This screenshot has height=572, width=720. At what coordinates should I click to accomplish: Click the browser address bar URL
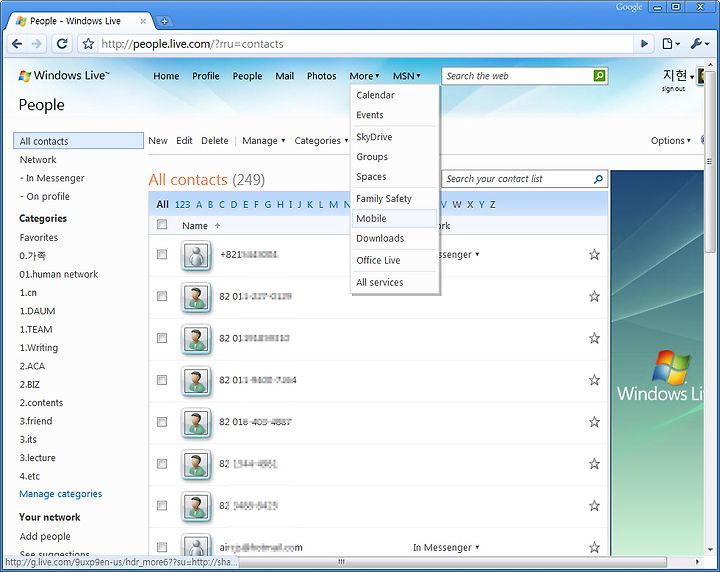click(192, 44)
